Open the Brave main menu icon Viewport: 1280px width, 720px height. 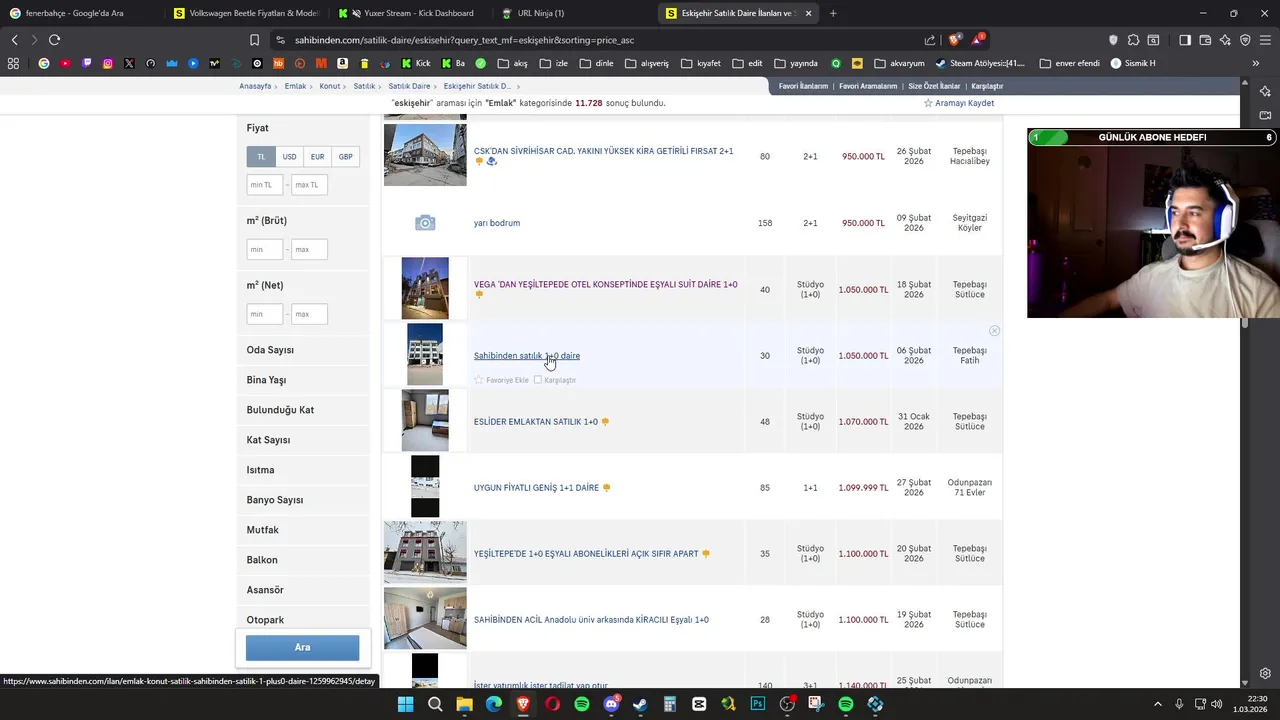pos(1265,40)
